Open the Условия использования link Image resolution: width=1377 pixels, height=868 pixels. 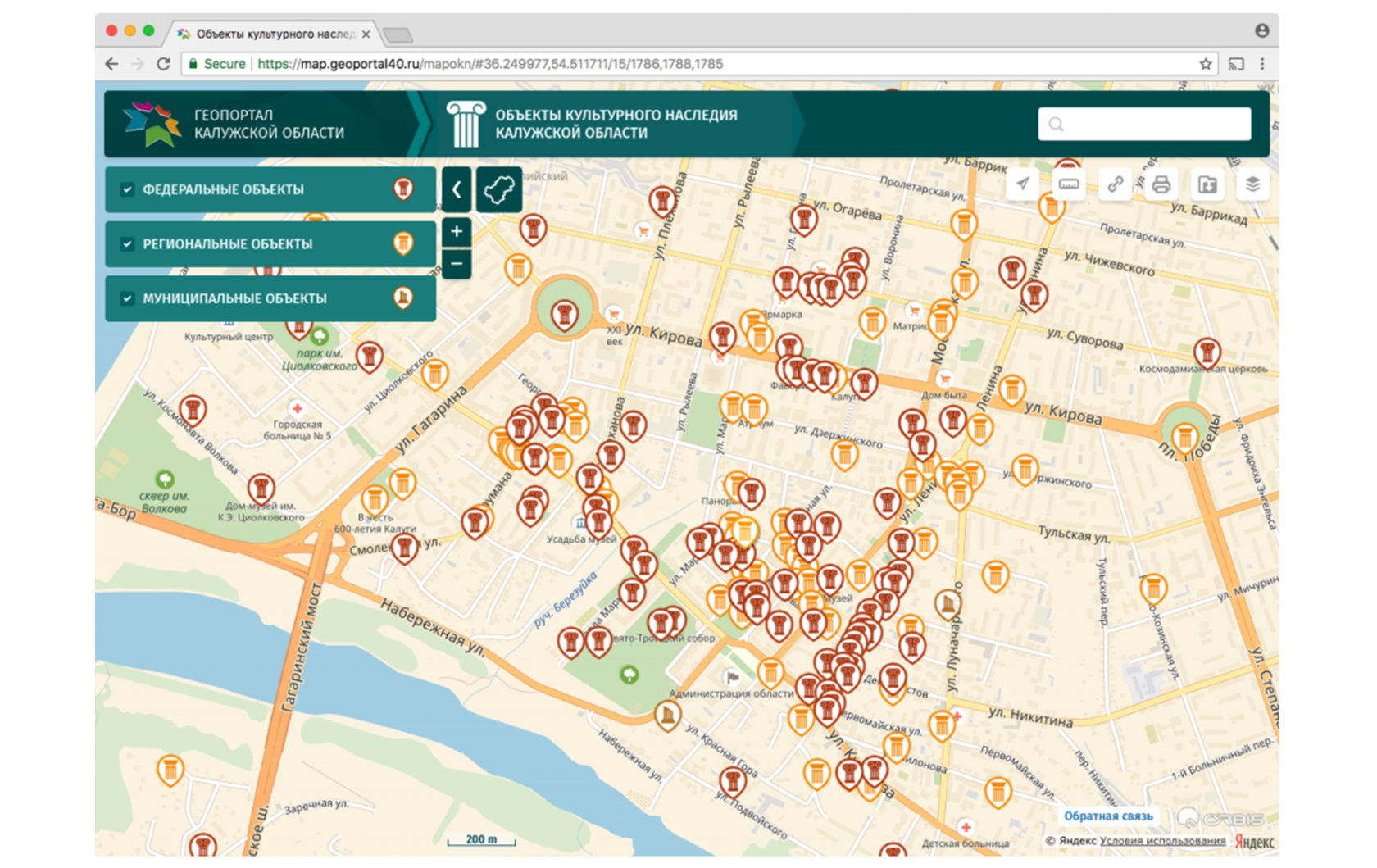[1162, 840]
